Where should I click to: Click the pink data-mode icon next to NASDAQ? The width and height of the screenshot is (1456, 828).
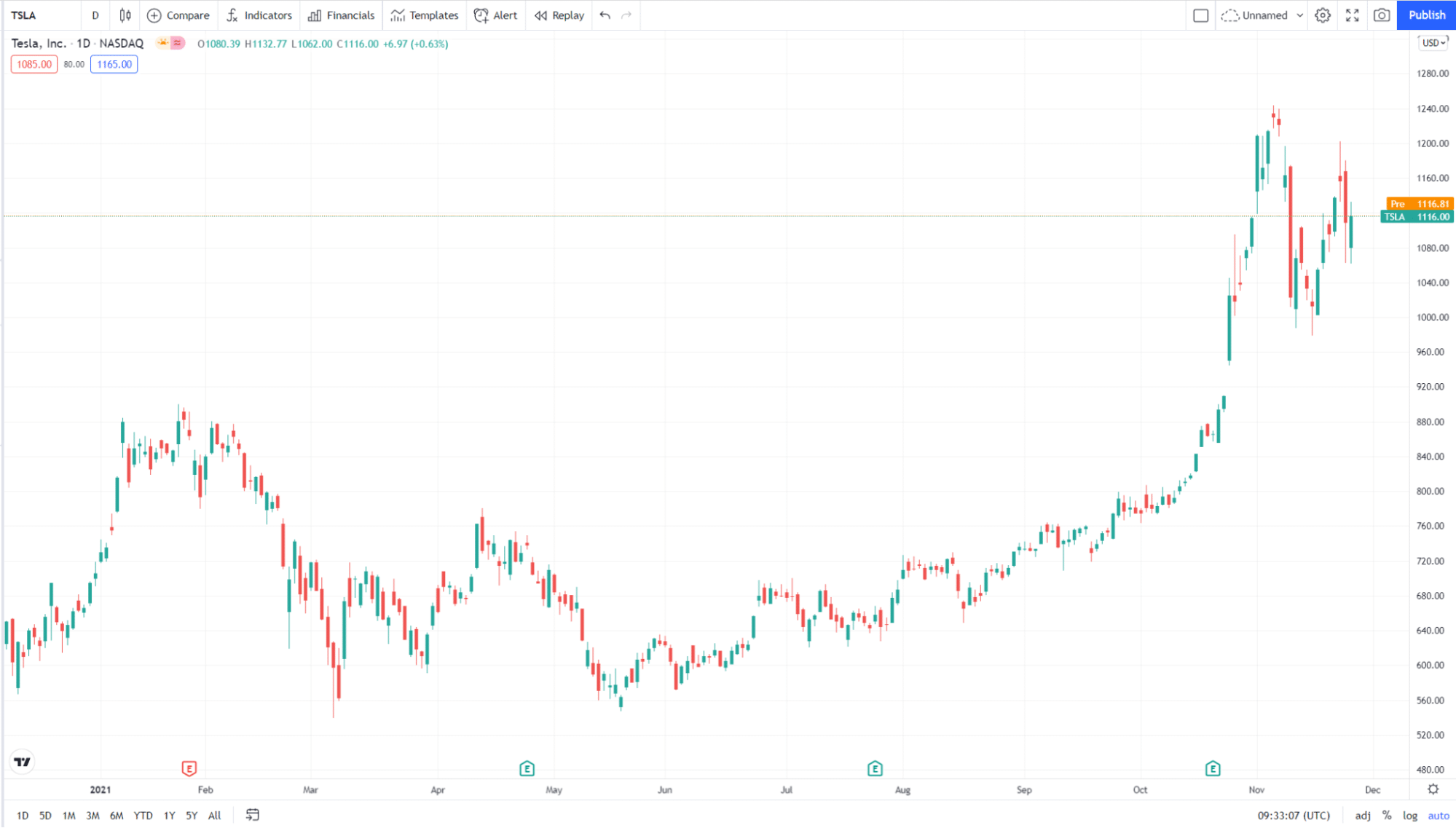click(177, 44)
